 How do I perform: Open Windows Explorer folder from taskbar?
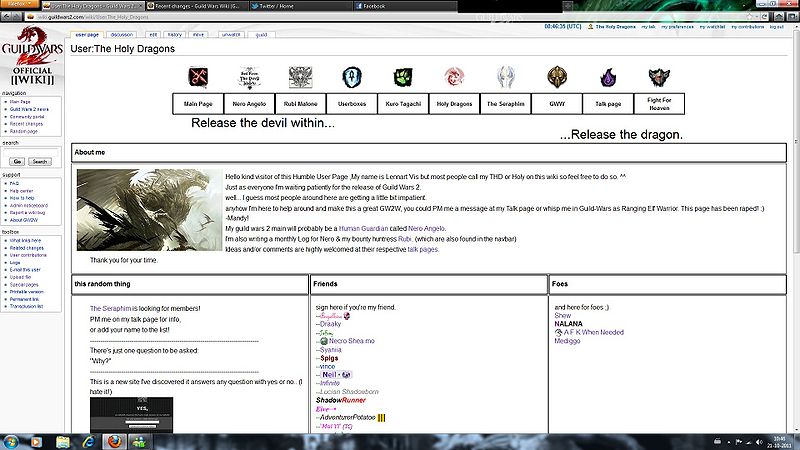63,442
